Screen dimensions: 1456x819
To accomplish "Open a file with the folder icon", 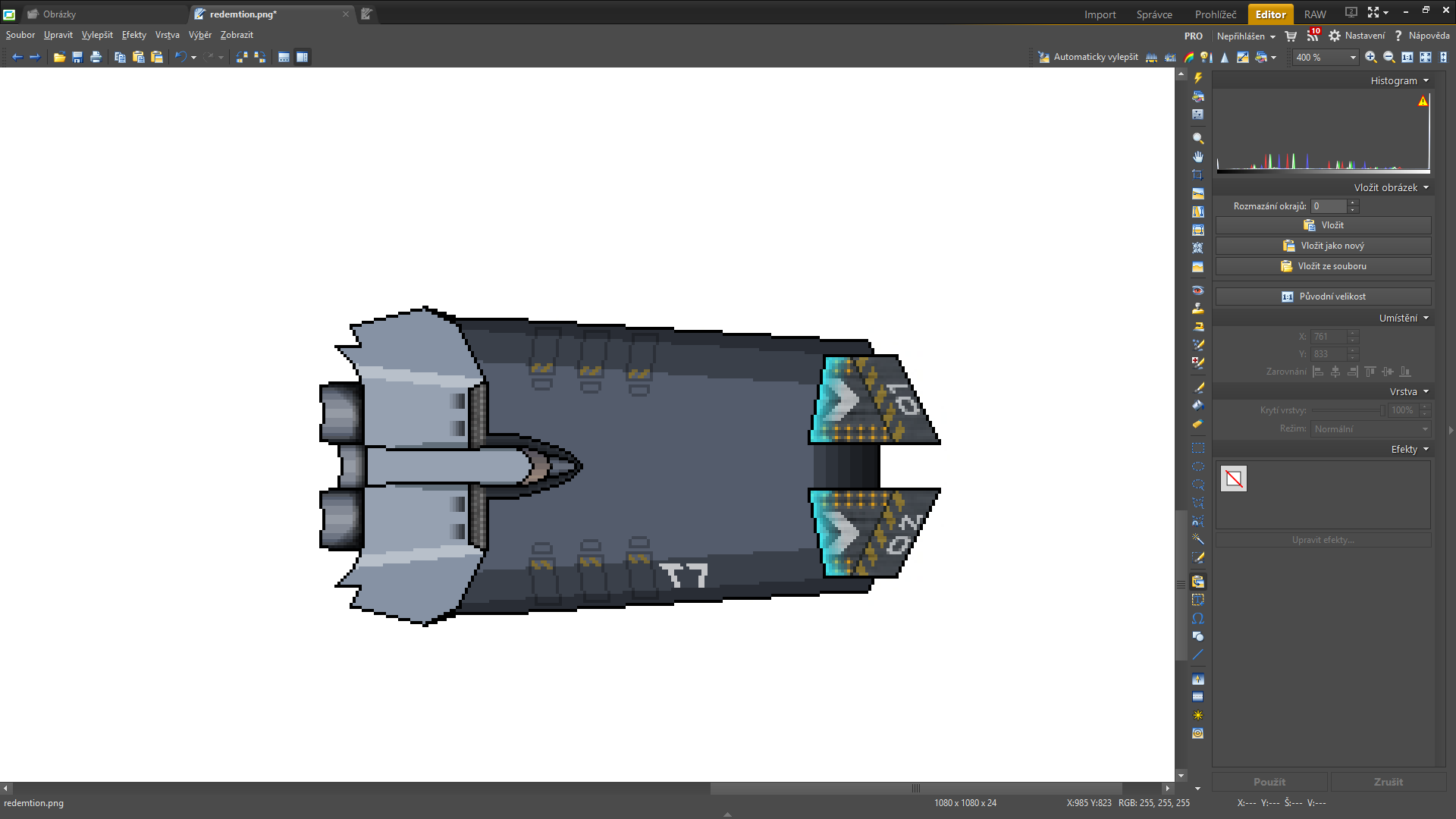I will 59,57.
